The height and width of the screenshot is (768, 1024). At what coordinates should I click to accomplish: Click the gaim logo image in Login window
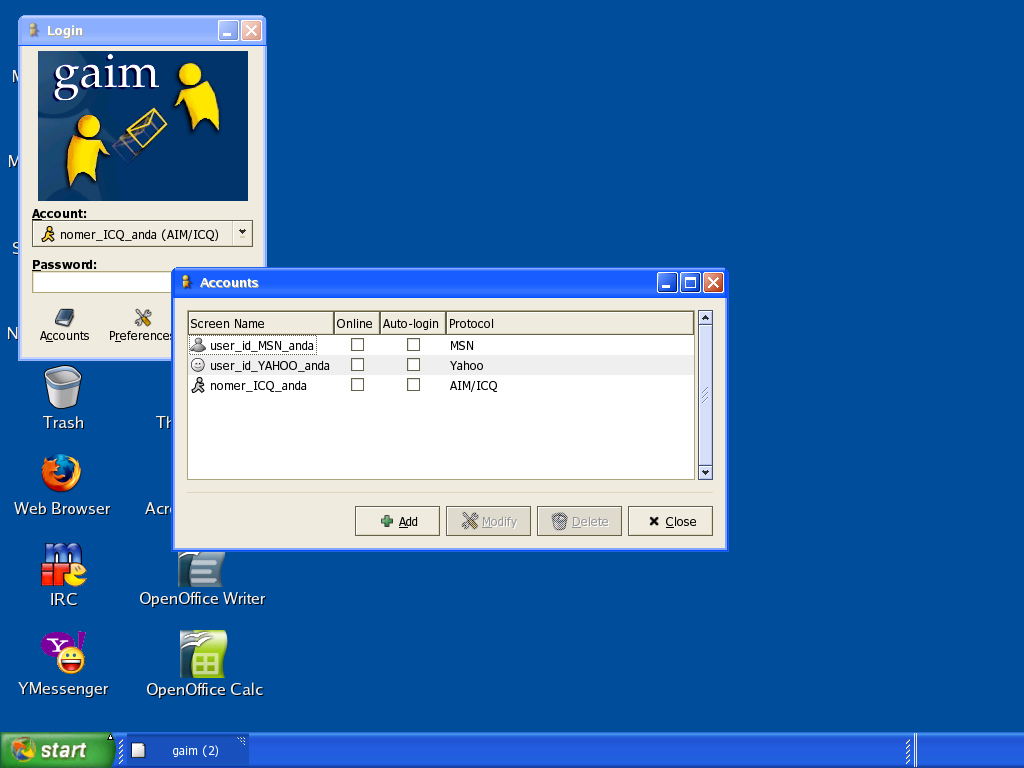coord(143,126)
